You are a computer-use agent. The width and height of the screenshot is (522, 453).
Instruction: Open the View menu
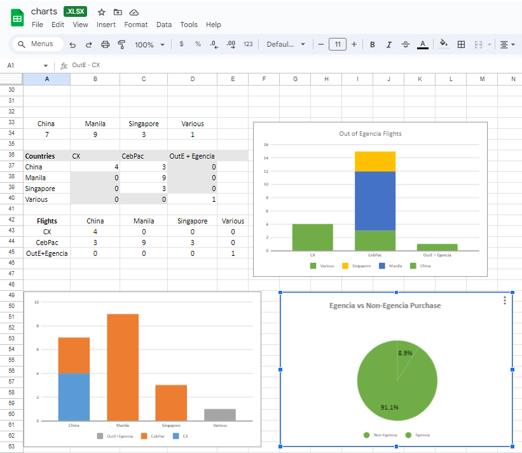click(80, 25)
